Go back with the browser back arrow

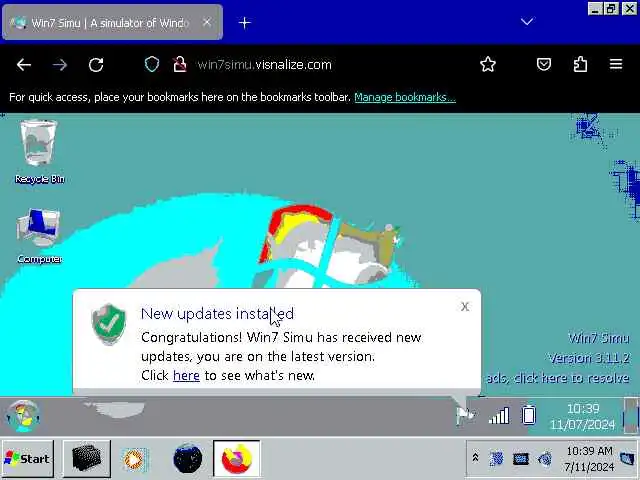point(24,64)
